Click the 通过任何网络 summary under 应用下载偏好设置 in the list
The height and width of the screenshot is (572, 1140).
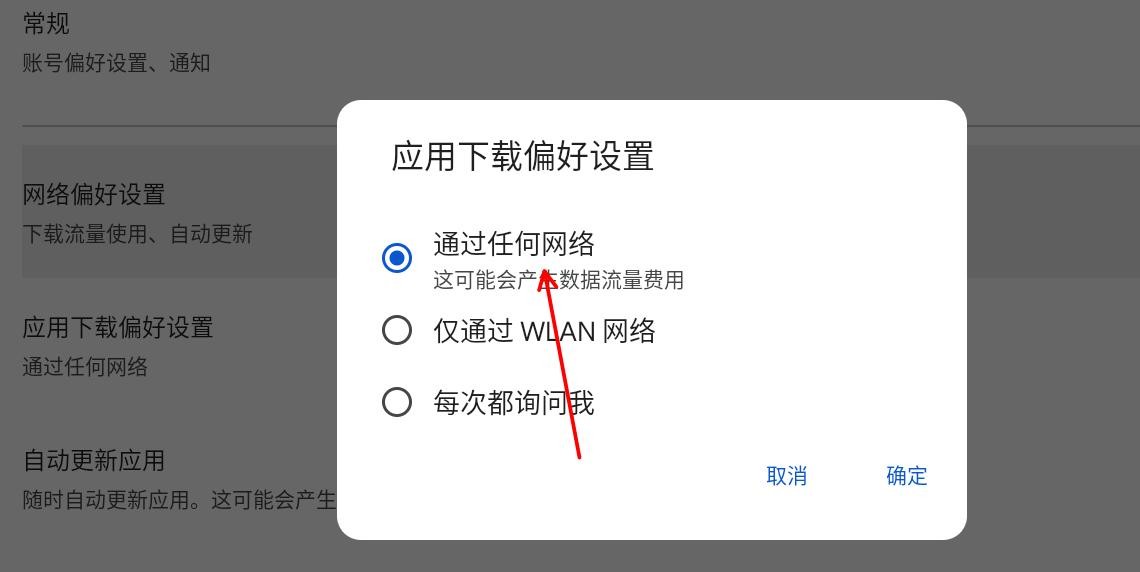[x=85, y=366]
